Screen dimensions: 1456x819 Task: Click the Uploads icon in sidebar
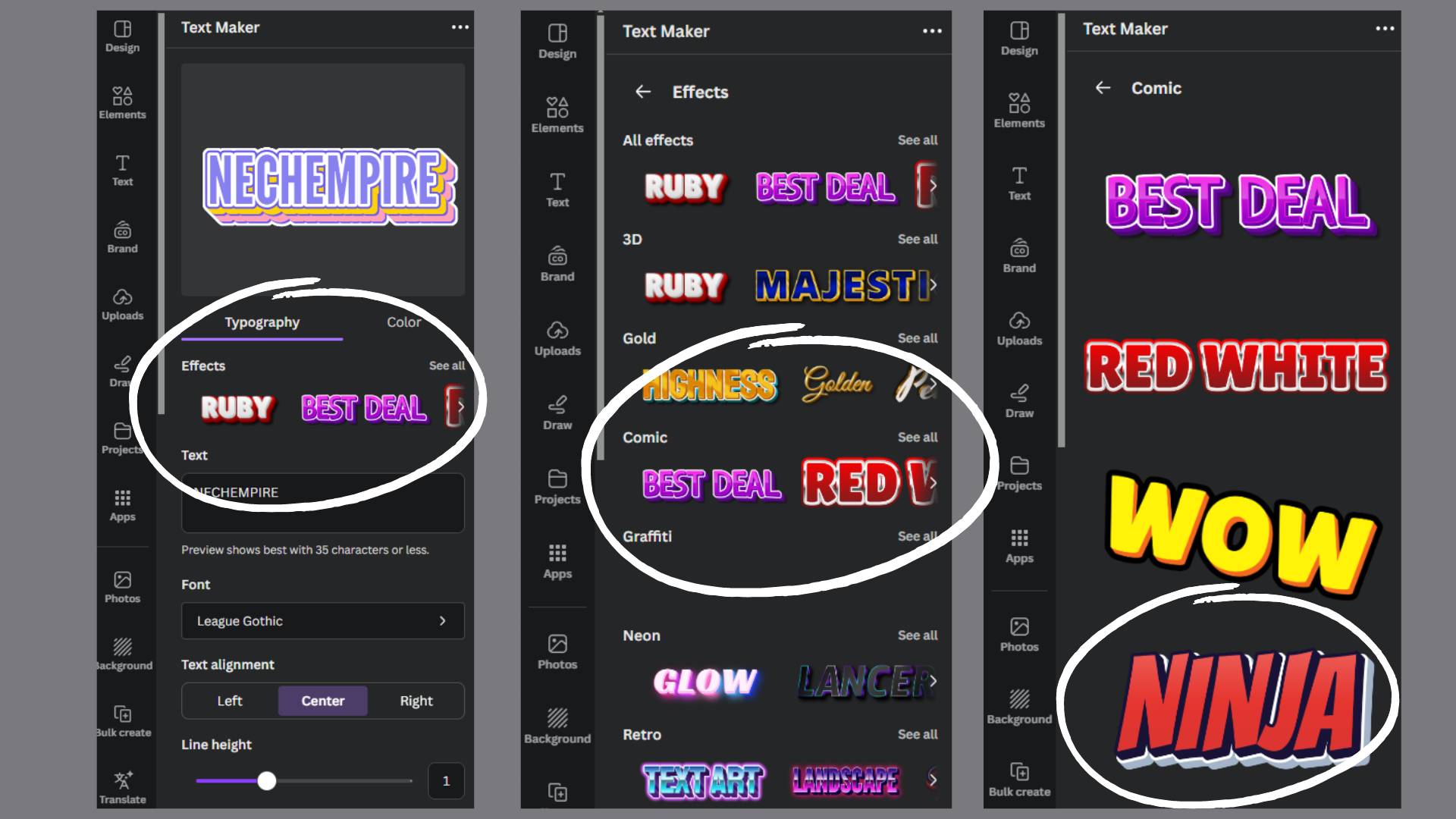(122, 303)
